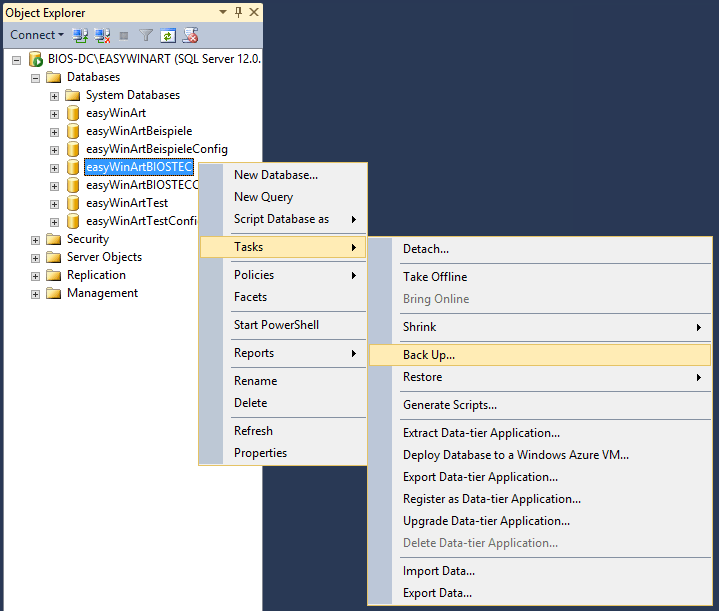Click the easyWinArtTest database icon
This screenshot has width=719, height=611.
[x=72, y=203]
